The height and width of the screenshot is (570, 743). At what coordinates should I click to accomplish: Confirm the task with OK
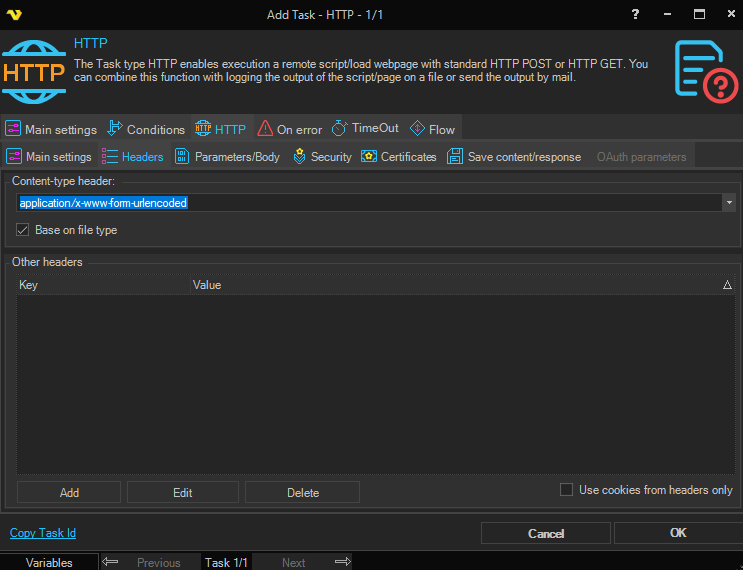coord(679,533)
